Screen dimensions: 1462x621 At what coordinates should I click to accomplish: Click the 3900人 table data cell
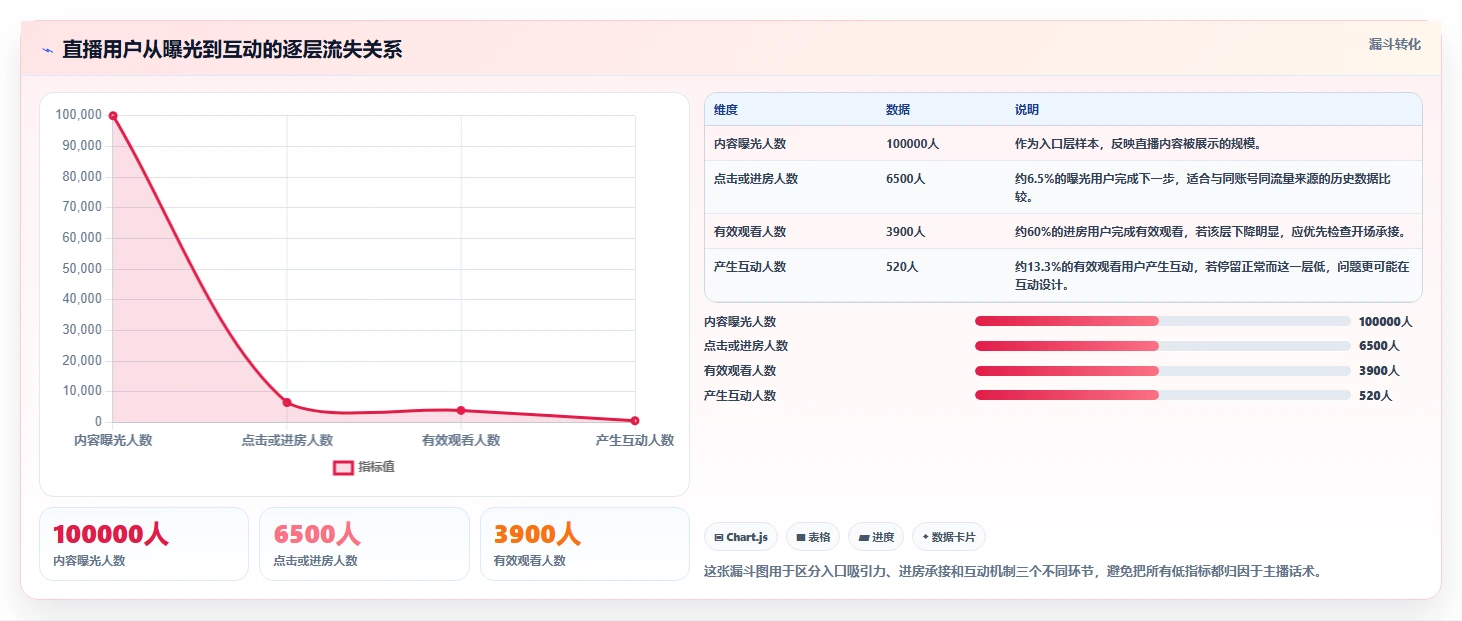906,232
